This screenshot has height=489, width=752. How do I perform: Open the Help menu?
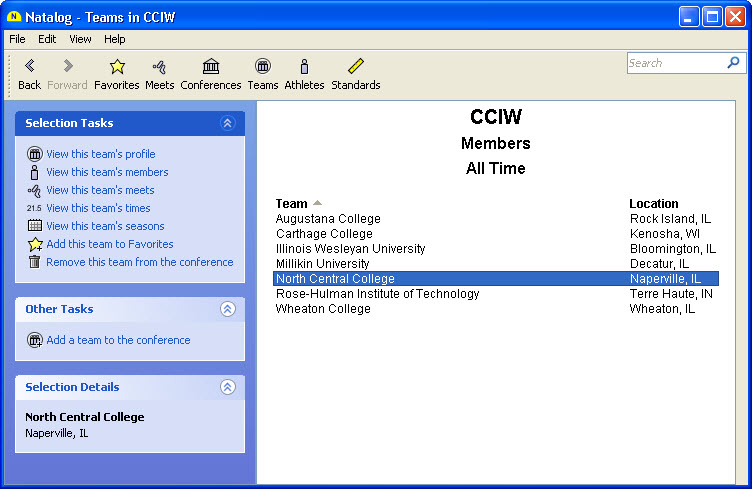(x=115, y=39)
